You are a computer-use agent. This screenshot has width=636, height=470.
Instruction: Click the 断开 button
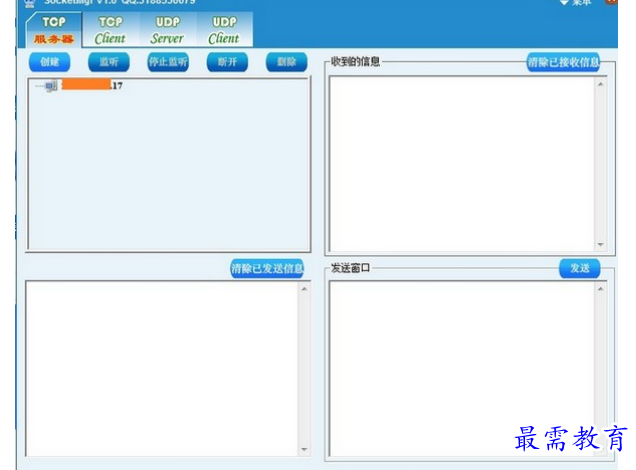coord(227,62)
